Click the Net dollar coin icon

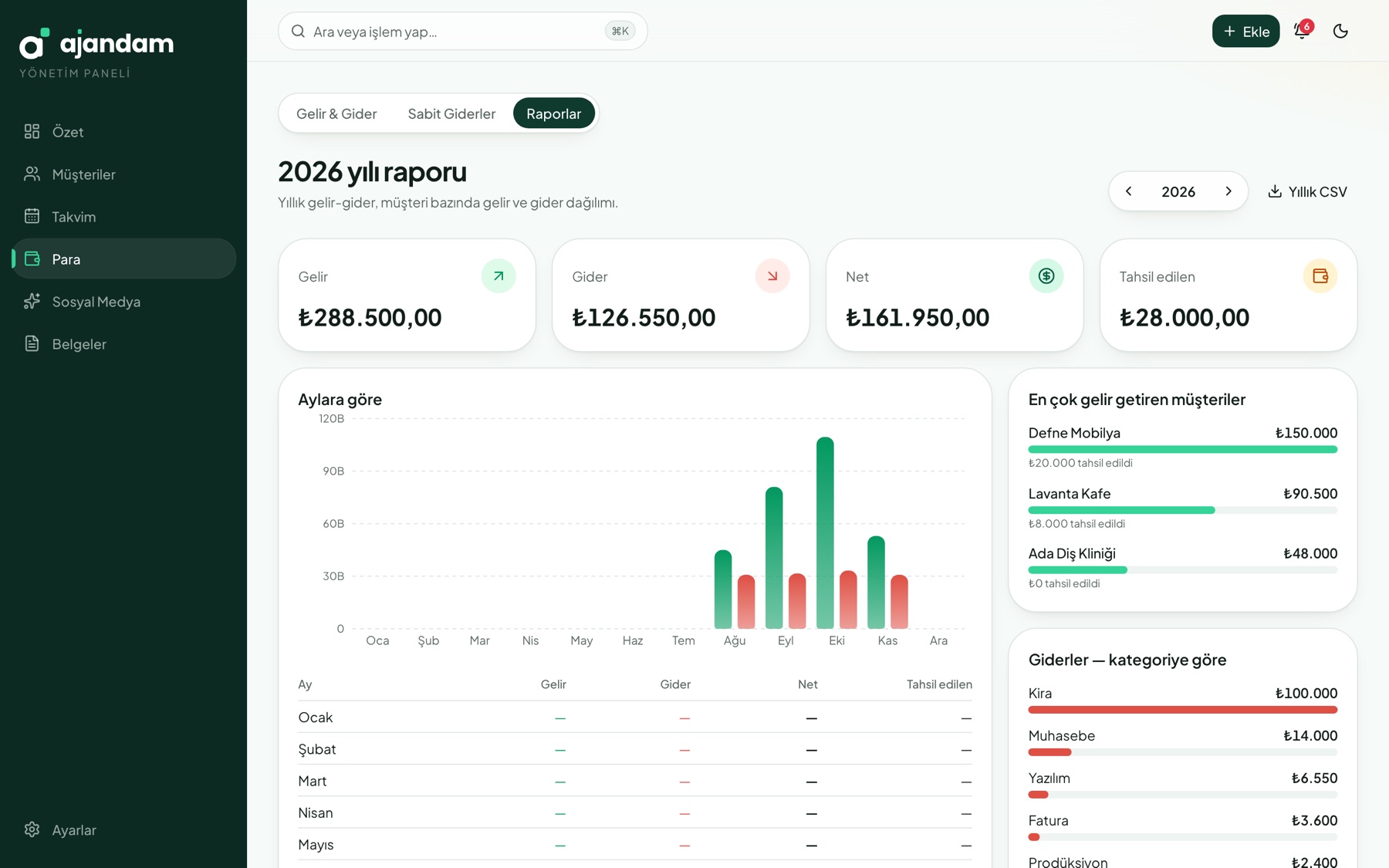pyautogui.click(x=1046, y=276)
